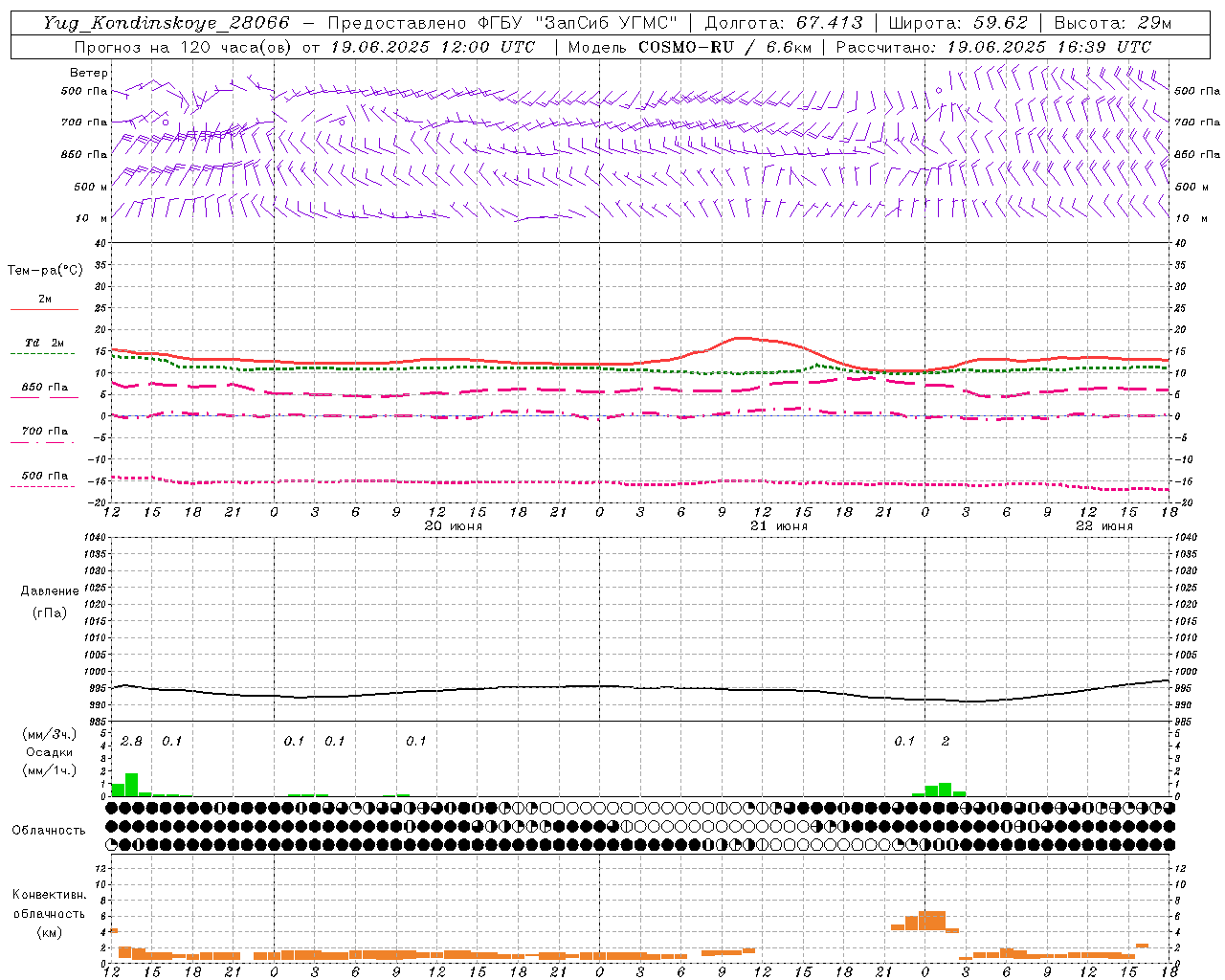The image size is (1225, 980).
Task: Click the left 10 м wind level label
Action: point(92,218)
